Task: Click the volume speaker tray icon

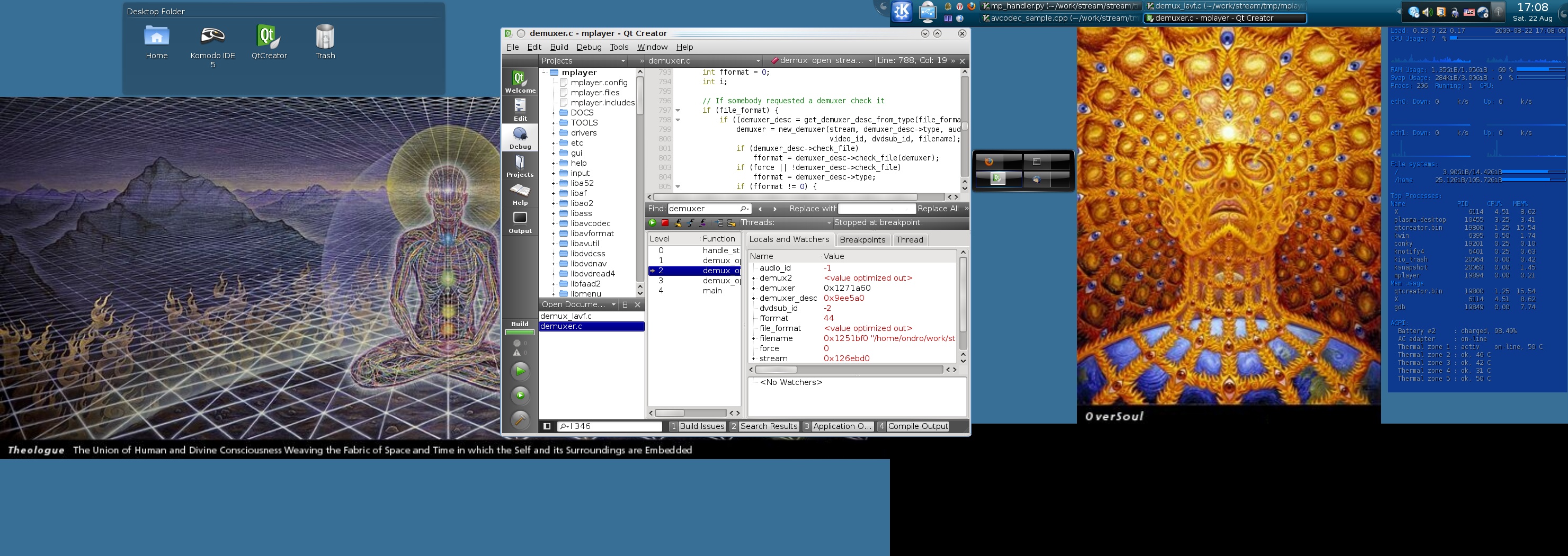Action: (1428, 12)
